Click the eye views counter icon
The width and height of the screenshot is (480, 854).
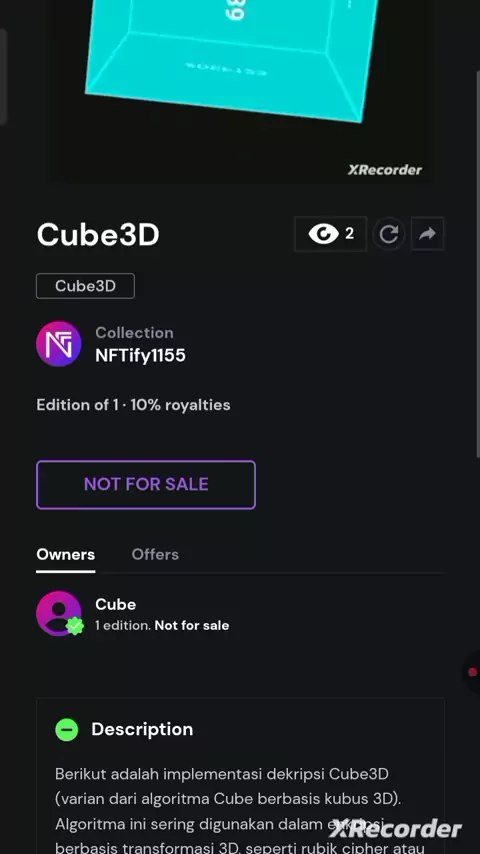click(324, 234)
